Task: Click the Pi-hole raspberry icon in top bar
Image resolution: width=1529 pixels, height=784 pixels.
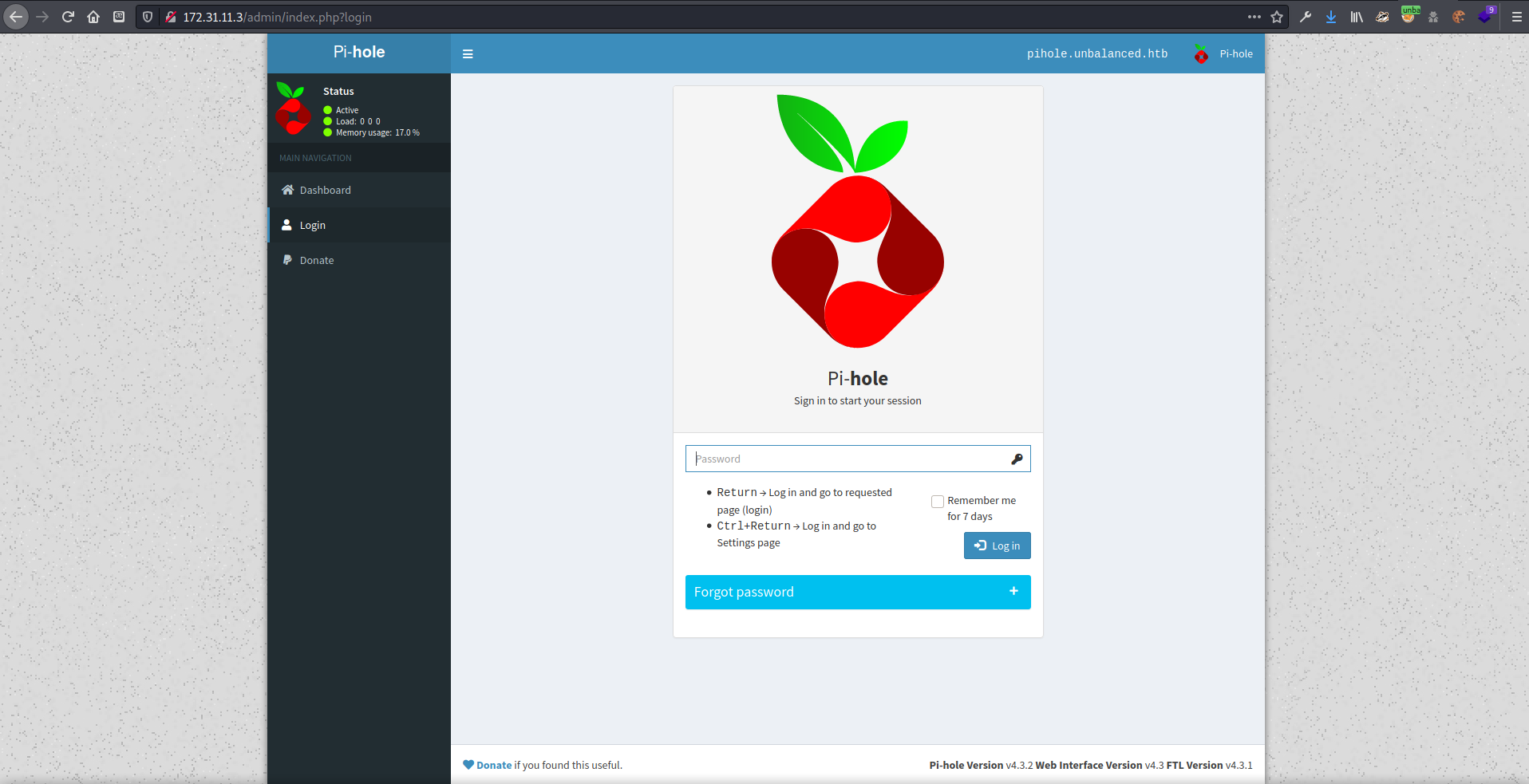Action: point(1201,54)
